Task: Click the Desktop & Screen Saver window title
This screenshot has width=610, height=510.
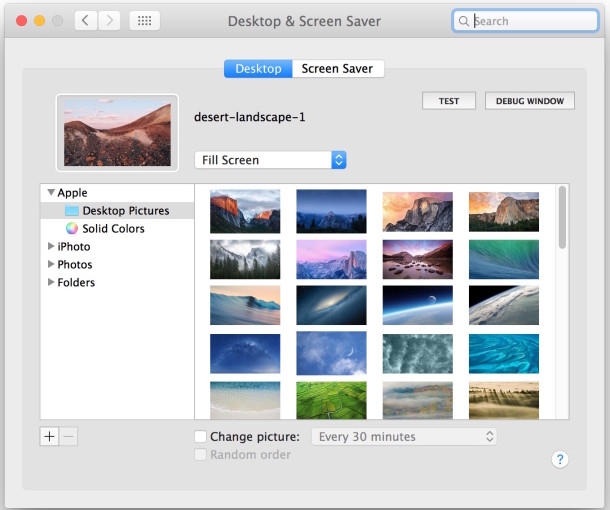Action: pyautogui.click(x=304, y=21)
